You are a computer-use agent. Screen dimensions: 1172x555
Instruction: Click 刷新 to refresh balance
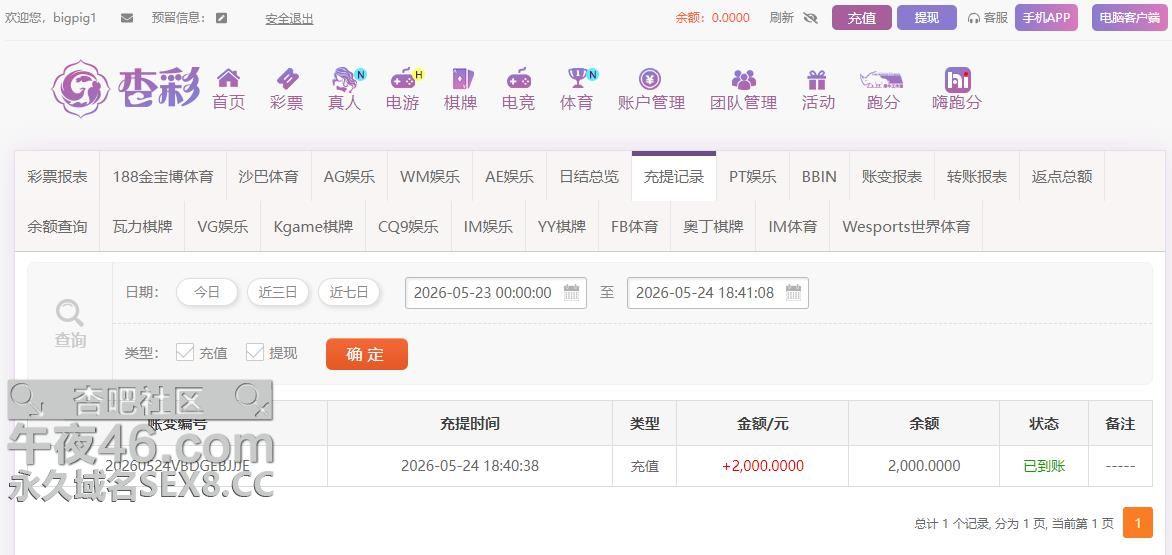coord(782,18)
